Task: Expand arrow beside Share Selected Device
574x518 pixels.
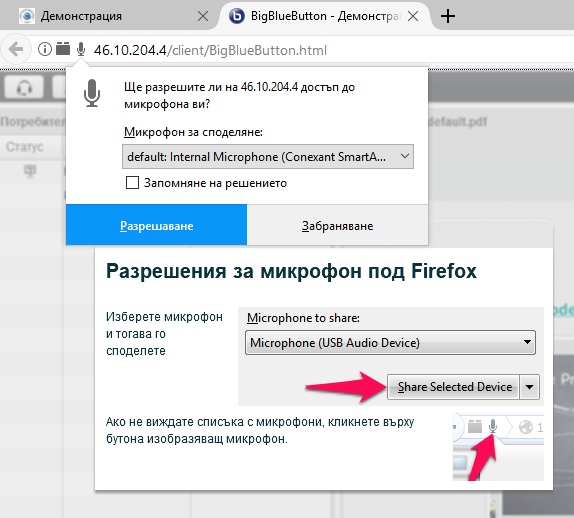Action: [529, 387]
